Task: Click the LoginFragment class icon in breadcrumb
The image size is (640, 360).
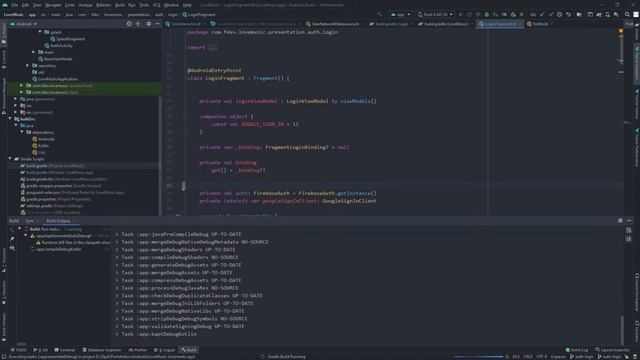Action: point(184,15)
